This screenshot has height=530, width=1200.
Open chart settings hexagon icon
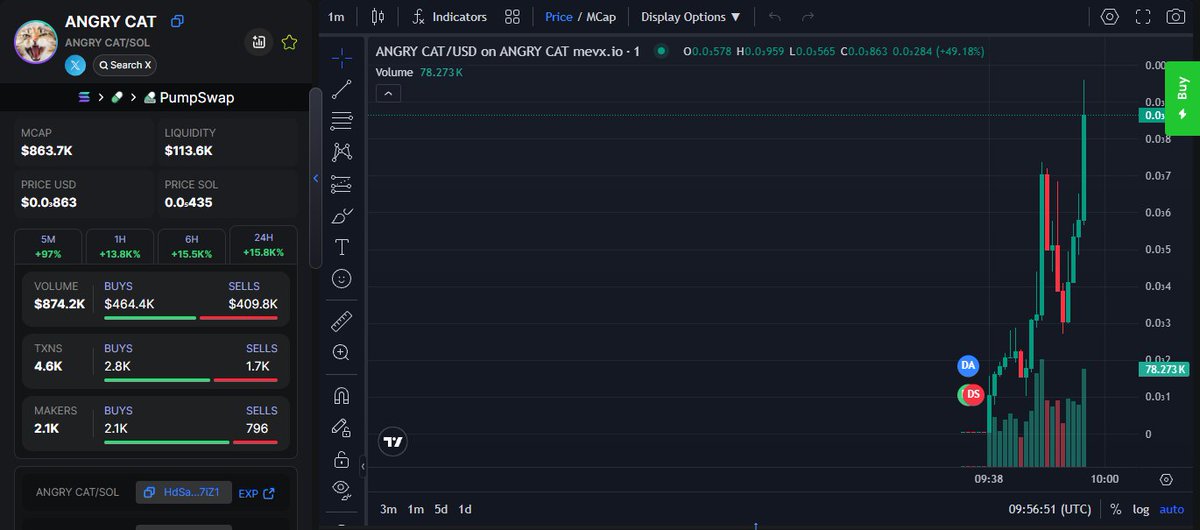pyautogui.click(x=1110, y=17)
